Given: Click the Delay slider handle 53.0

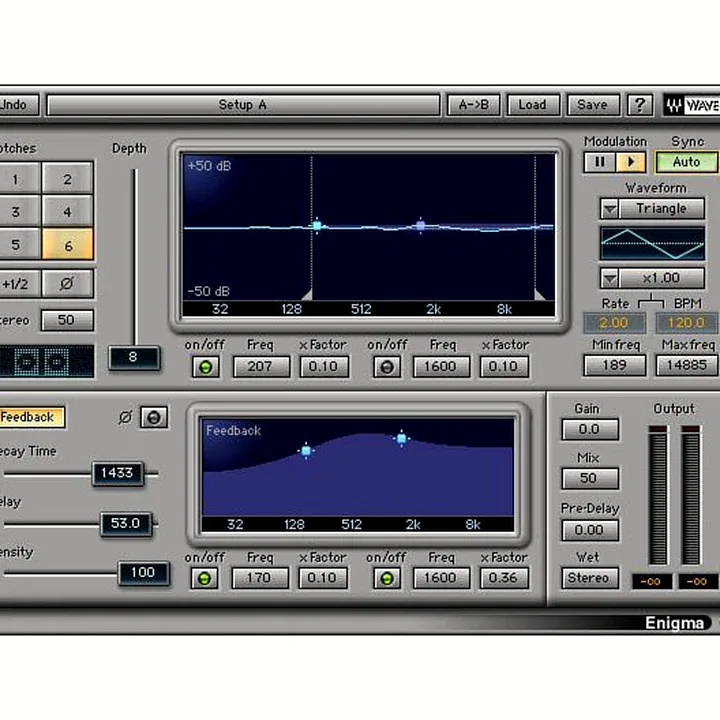Looking at the screenshot, I should coord(126,524).
